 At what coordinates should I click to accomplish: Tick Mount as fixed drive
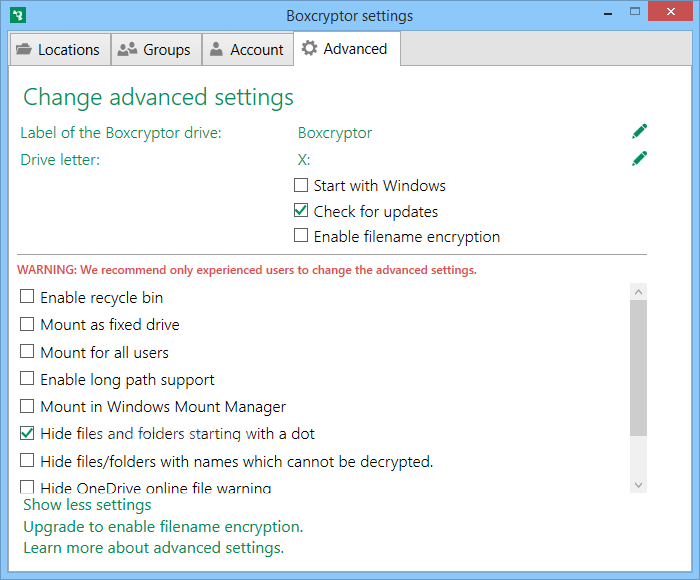coord(27,324)
